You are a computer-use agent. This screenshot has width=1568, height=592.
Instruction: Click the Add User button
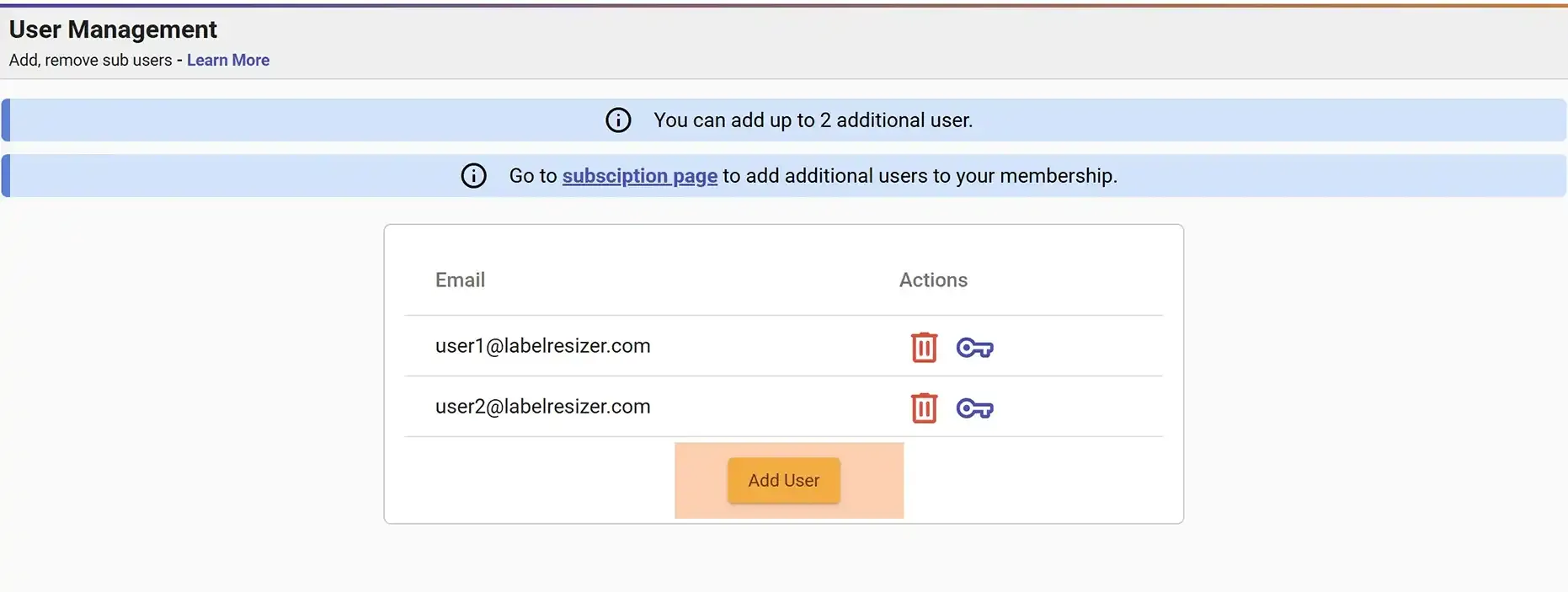click(784, 480)
